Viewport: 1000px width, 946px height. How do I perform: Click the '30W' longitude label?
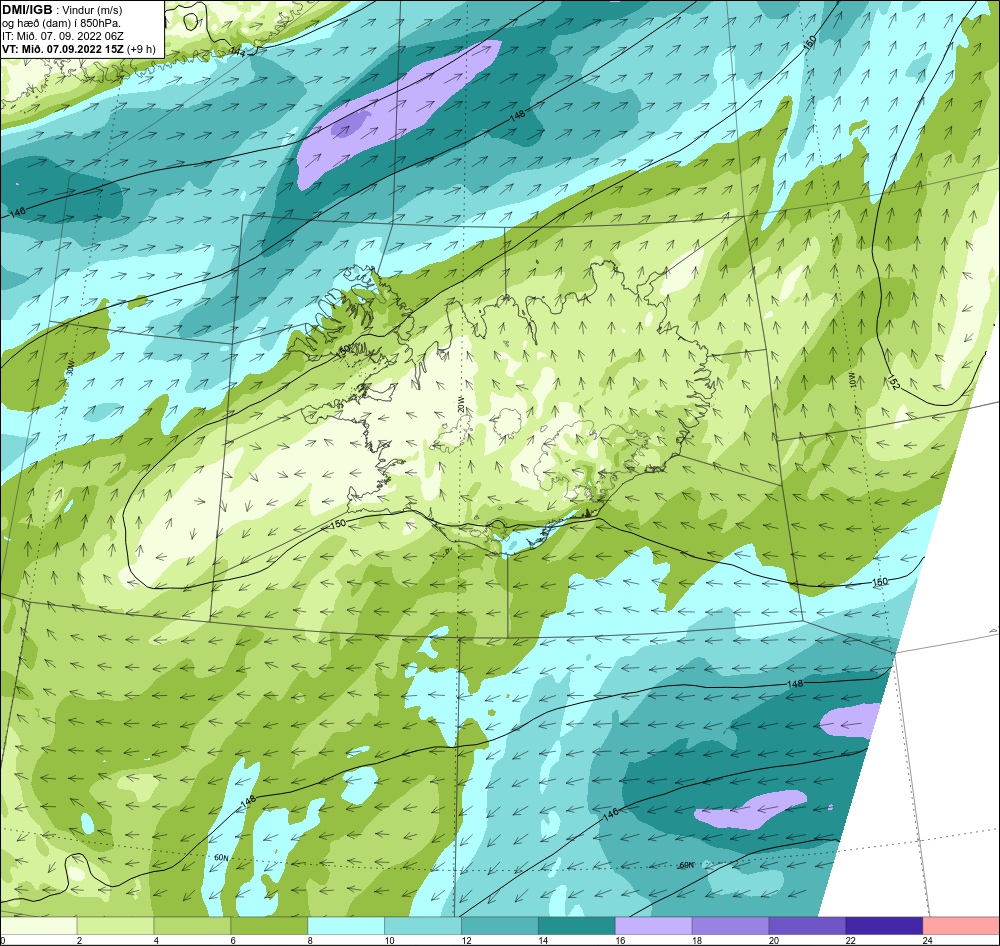click(70, 367)
